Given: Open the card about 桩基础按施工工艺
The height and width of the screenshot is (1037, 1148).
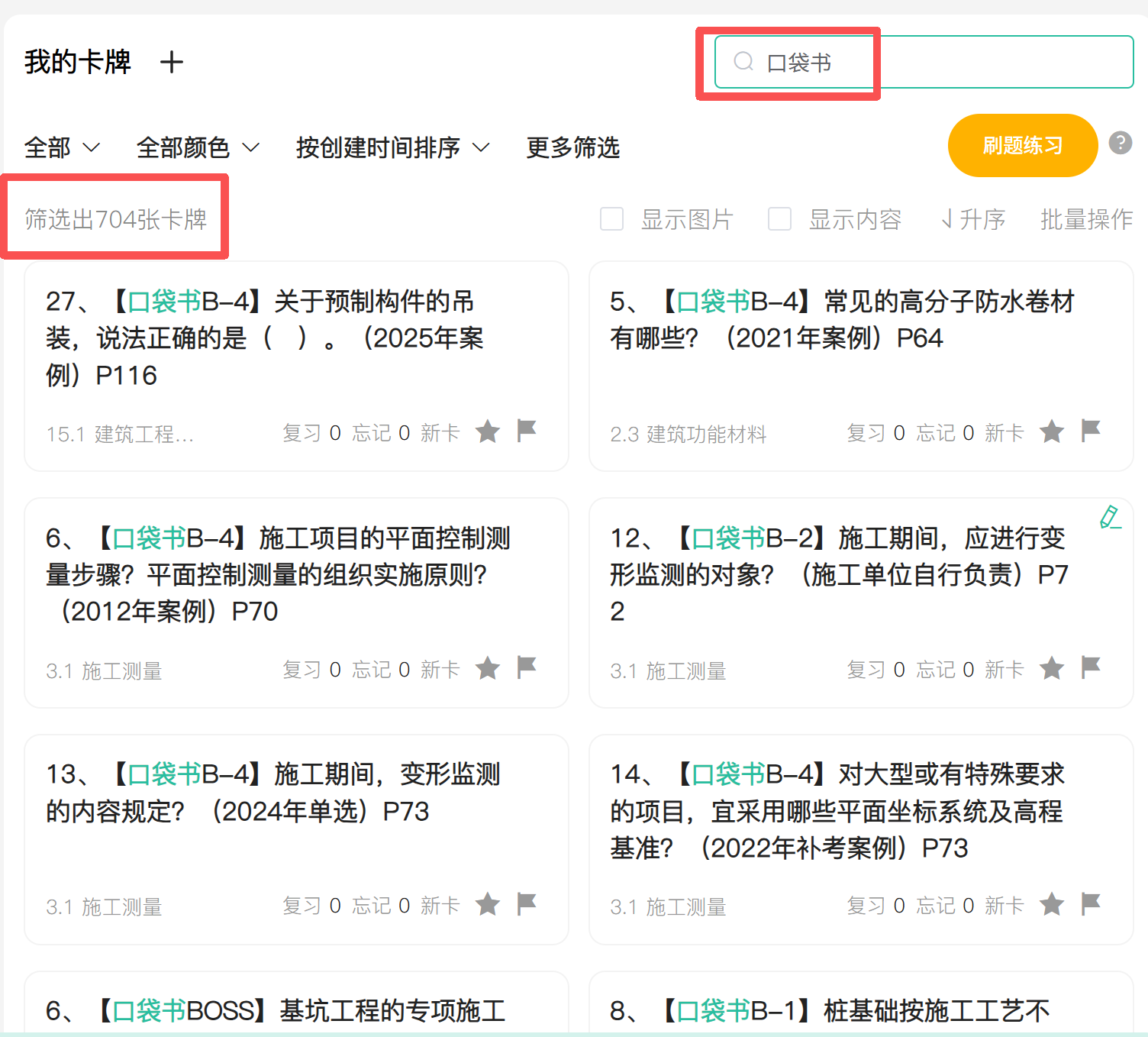Looking at the screenshot, I should point(861,1003).
